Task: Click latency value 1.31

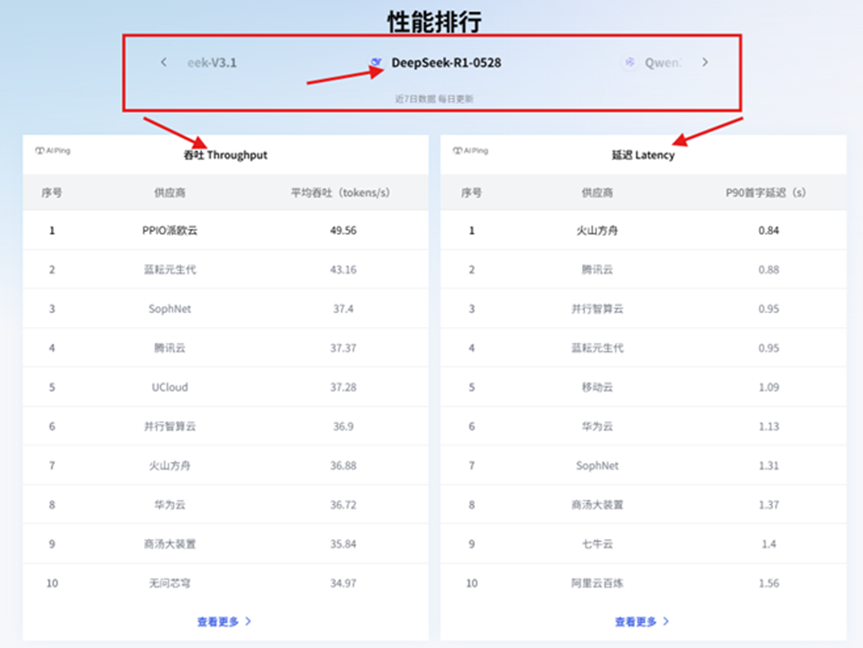Action: click(x=768, y=466)
